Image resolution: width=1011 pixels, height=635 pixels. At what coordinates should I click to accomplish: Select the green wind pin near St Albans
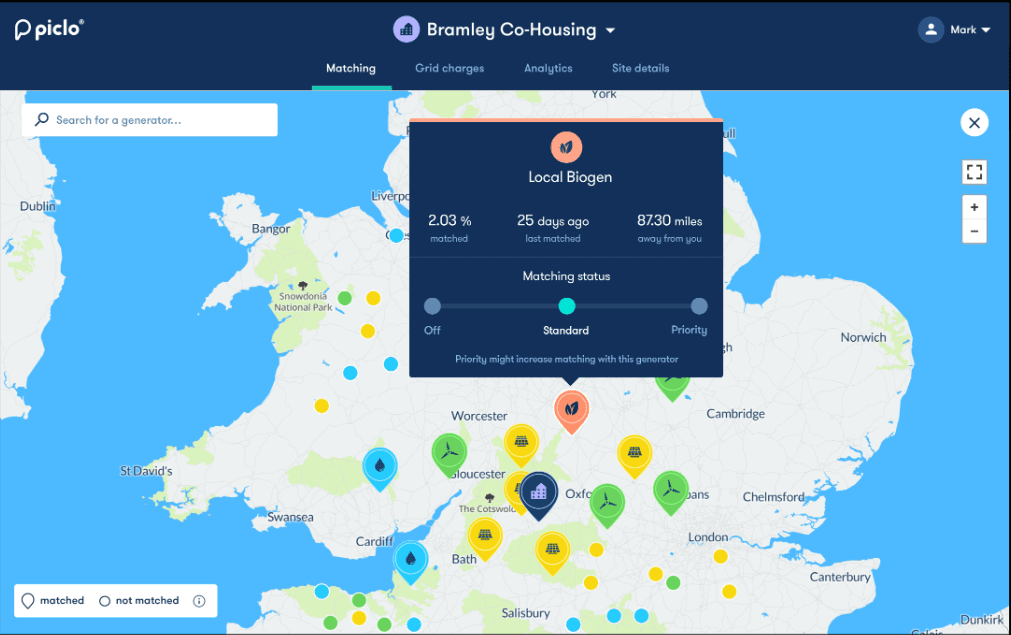(x=671, y=493)
